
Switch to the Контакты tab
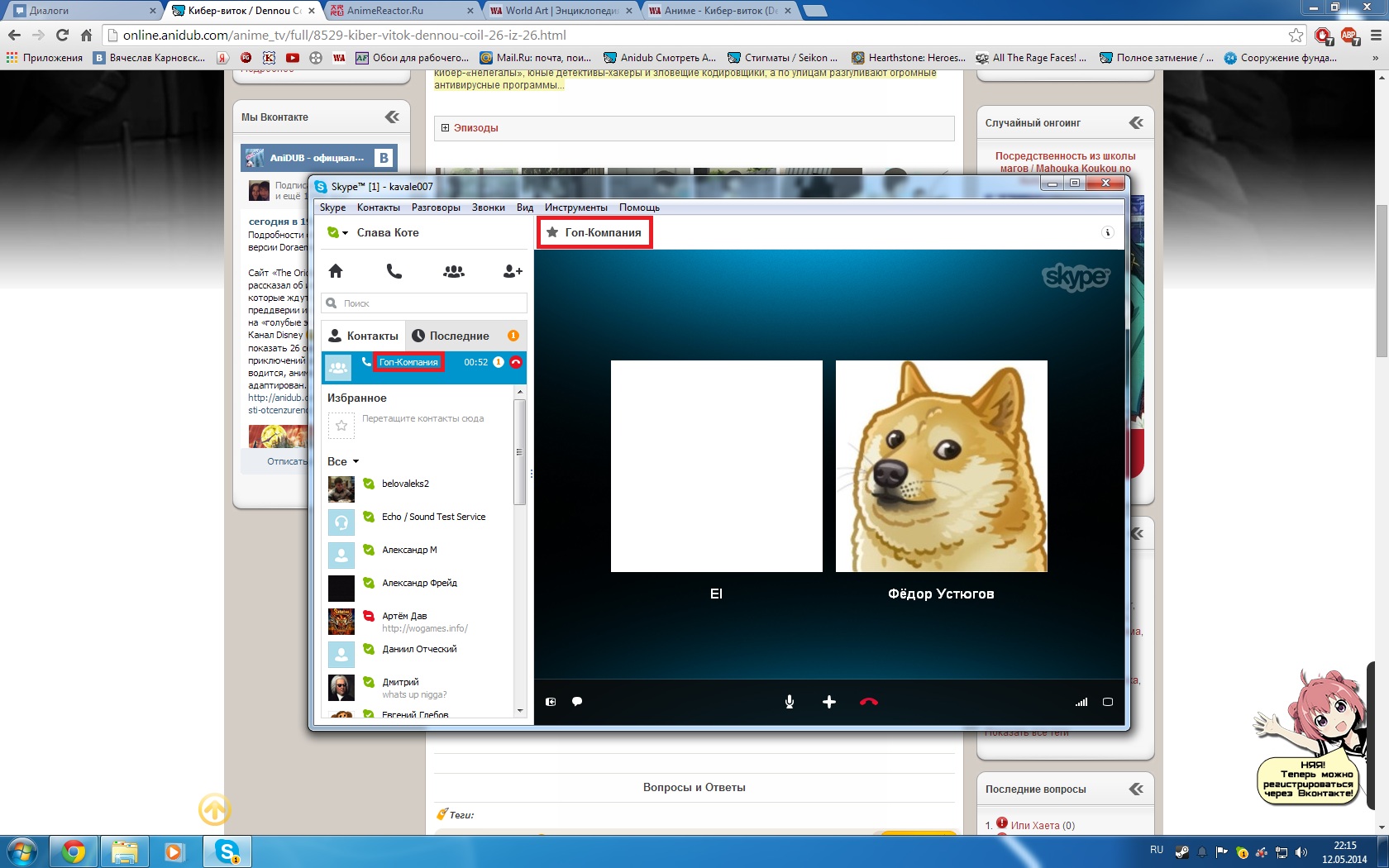364,336
